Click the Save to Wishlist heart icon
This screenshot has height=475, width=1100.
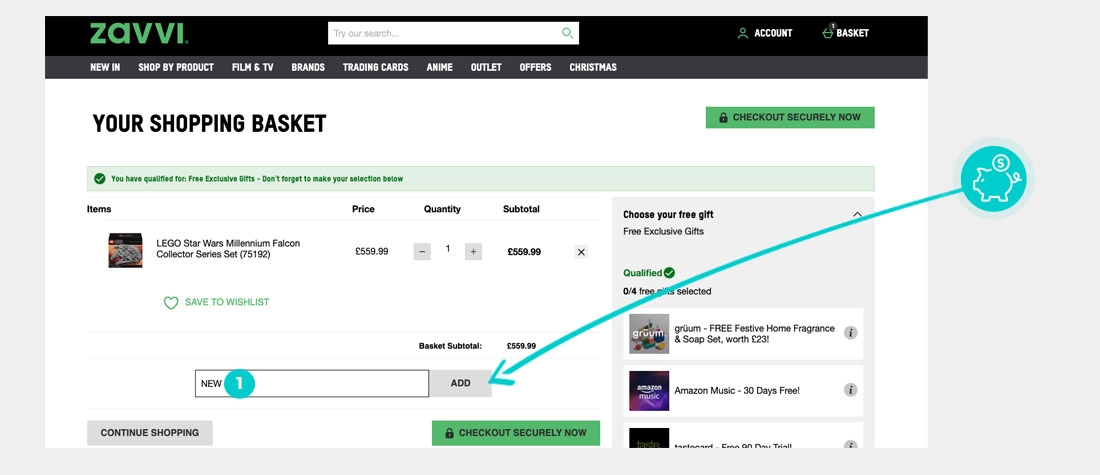[171, 303]
